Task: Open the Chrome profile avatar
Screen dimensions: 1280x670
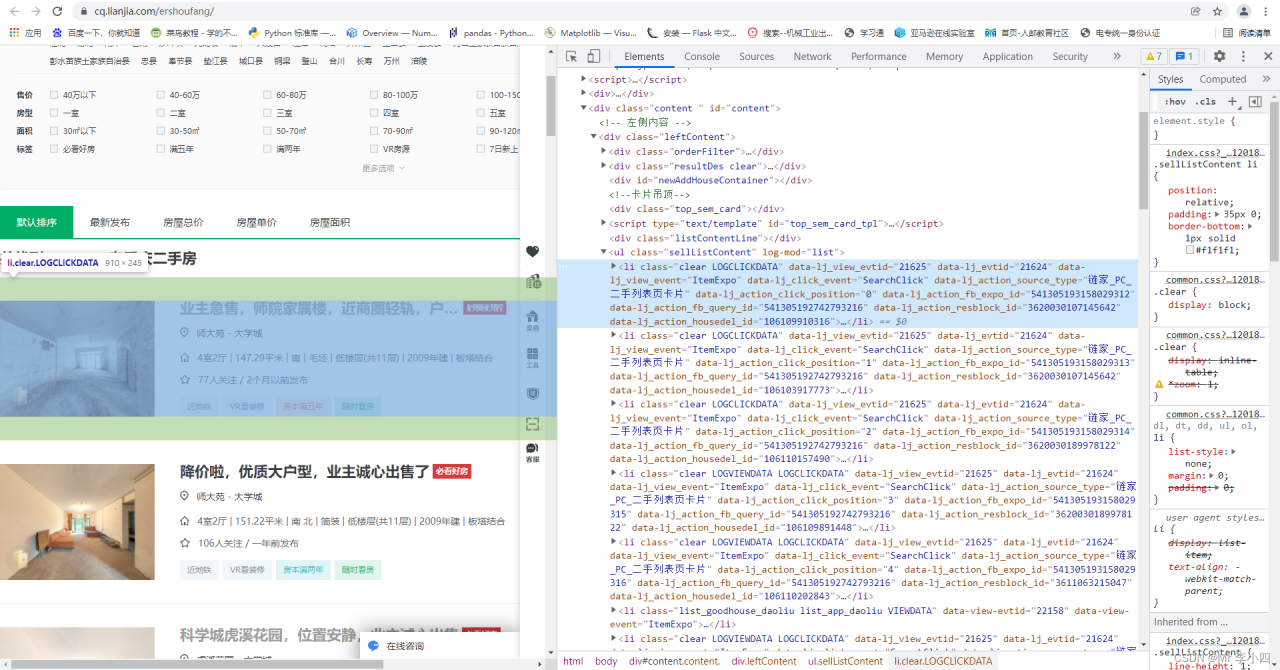Action: pos(1244,11)
